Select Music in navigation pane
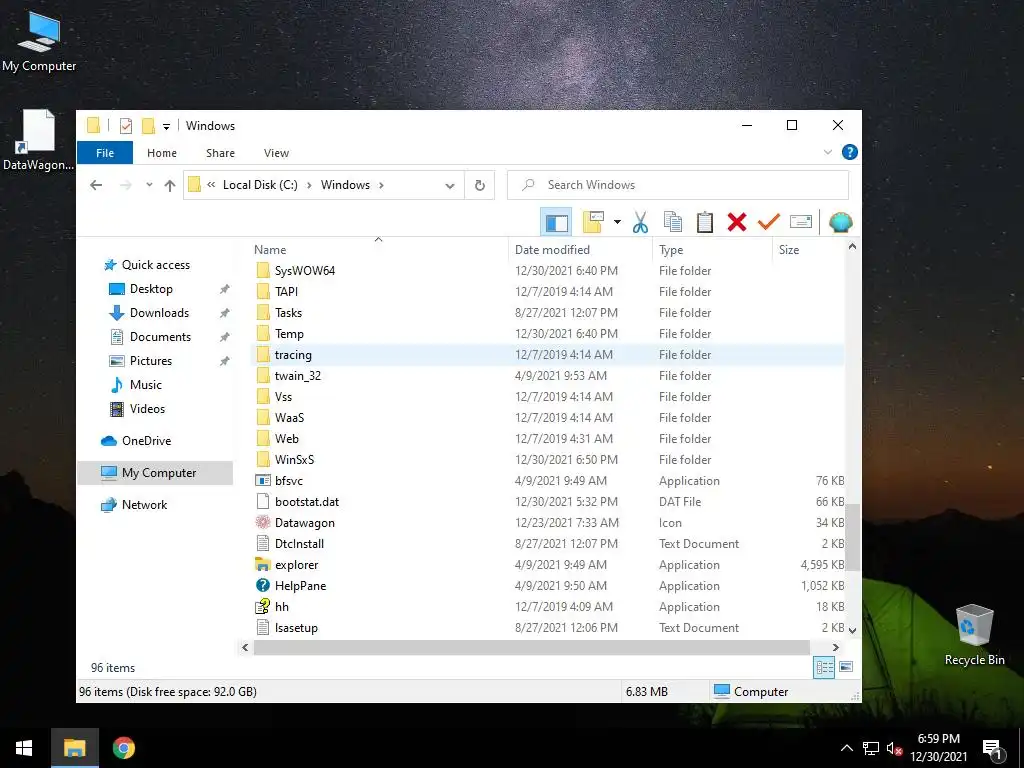 tap(146, 385)
